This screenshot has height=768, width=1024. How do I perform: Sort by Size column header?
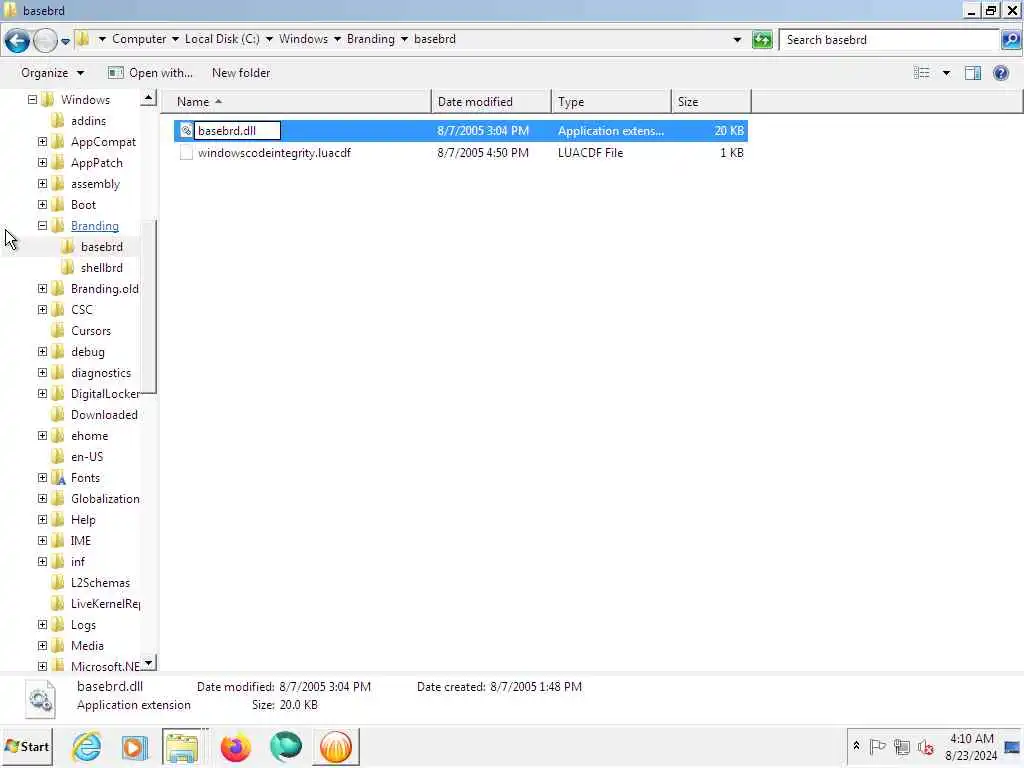point(711,102)
